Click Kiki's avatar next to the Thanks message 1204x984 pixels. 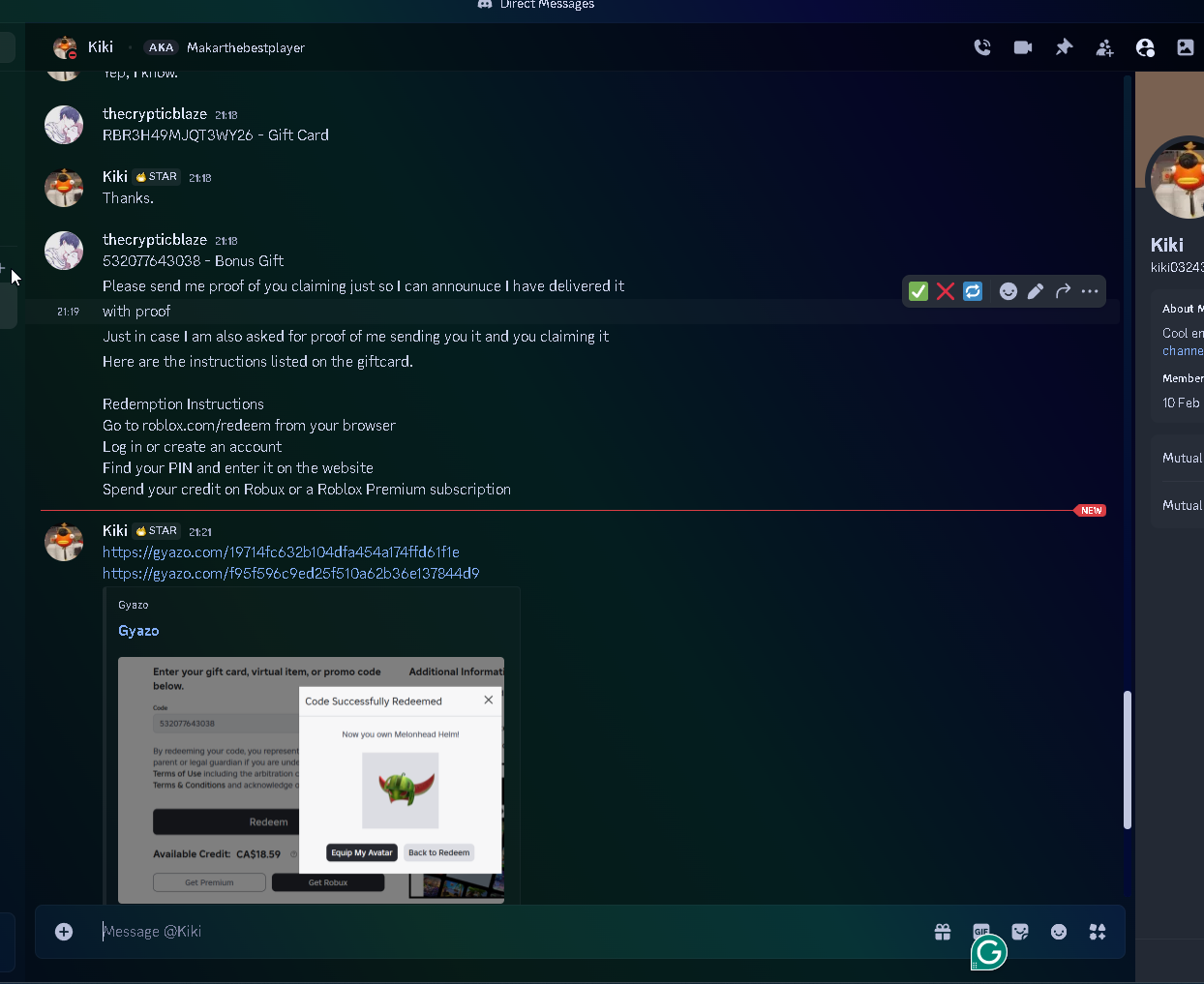coord(64,188)
